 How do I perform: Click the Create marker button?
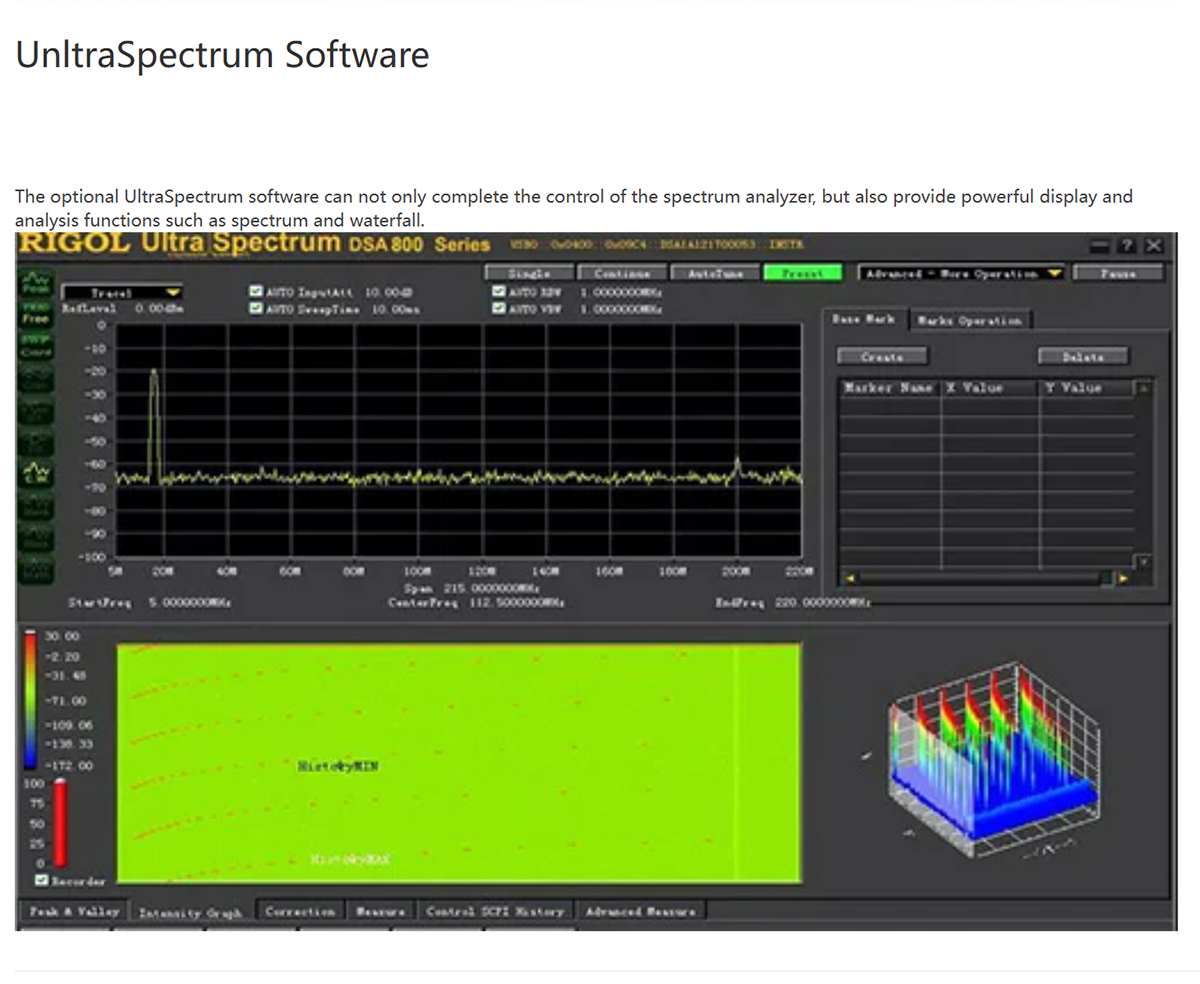point(881,356)
